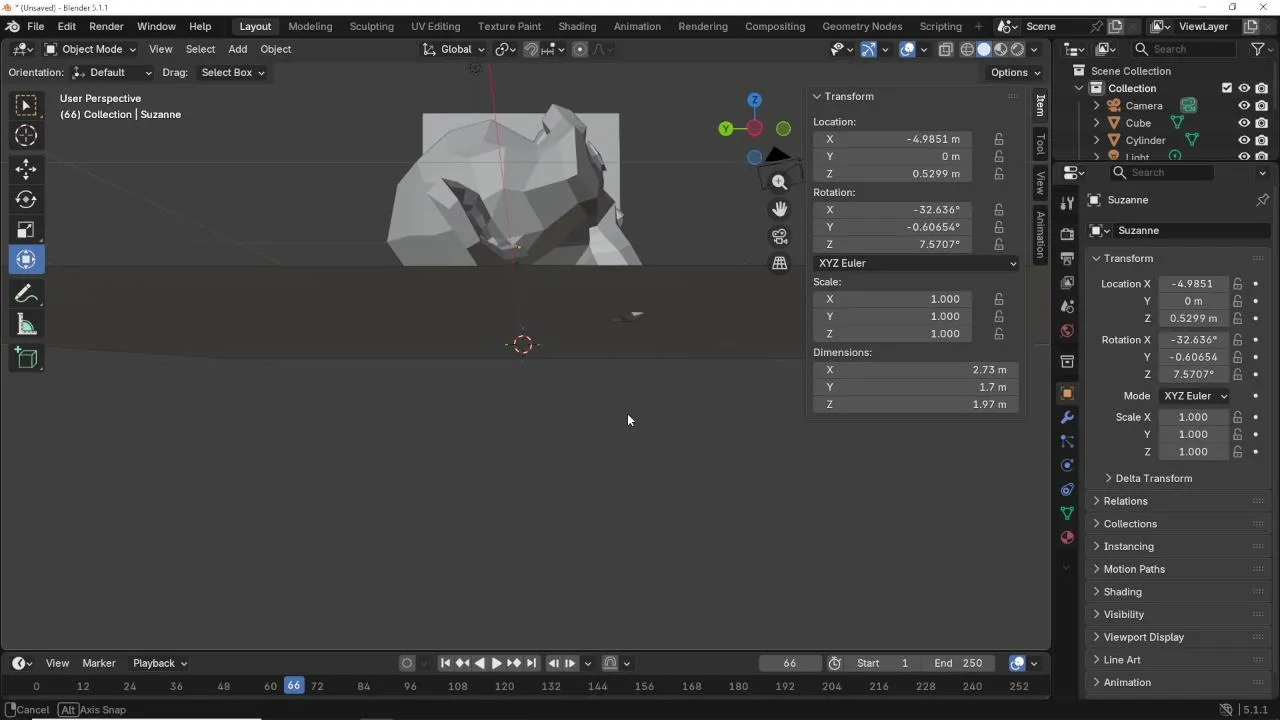Toggle Collection exclude checkbox
This screenshot has width=1280, height=720.
[x=1227, y=88]
